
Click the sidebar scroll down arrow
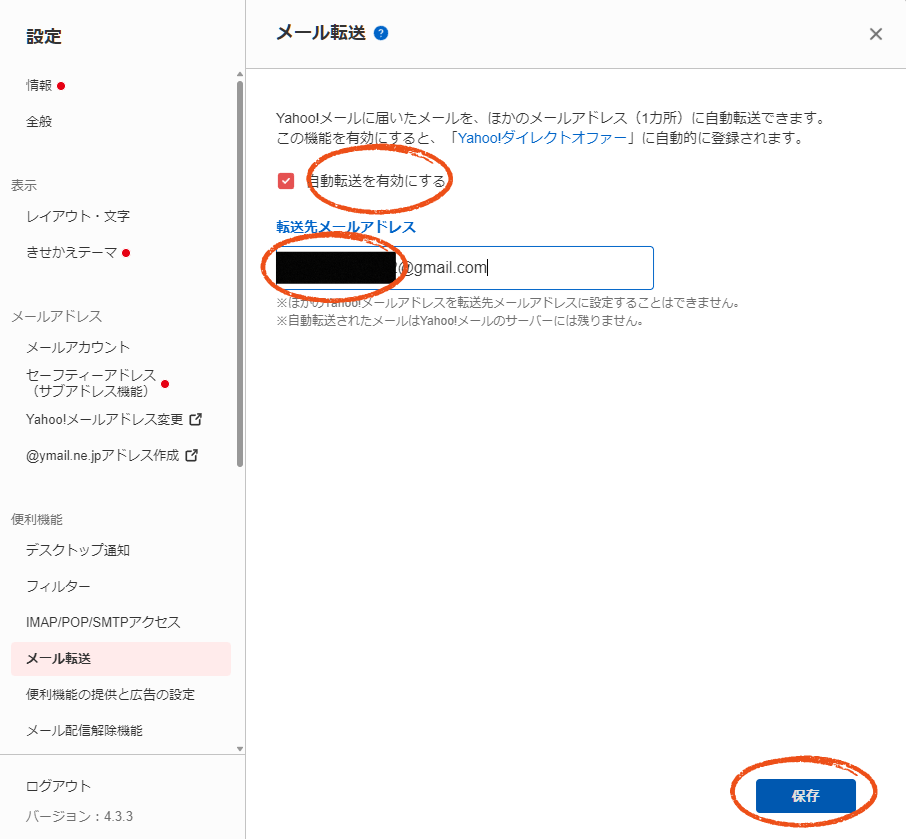coord(240,747)
